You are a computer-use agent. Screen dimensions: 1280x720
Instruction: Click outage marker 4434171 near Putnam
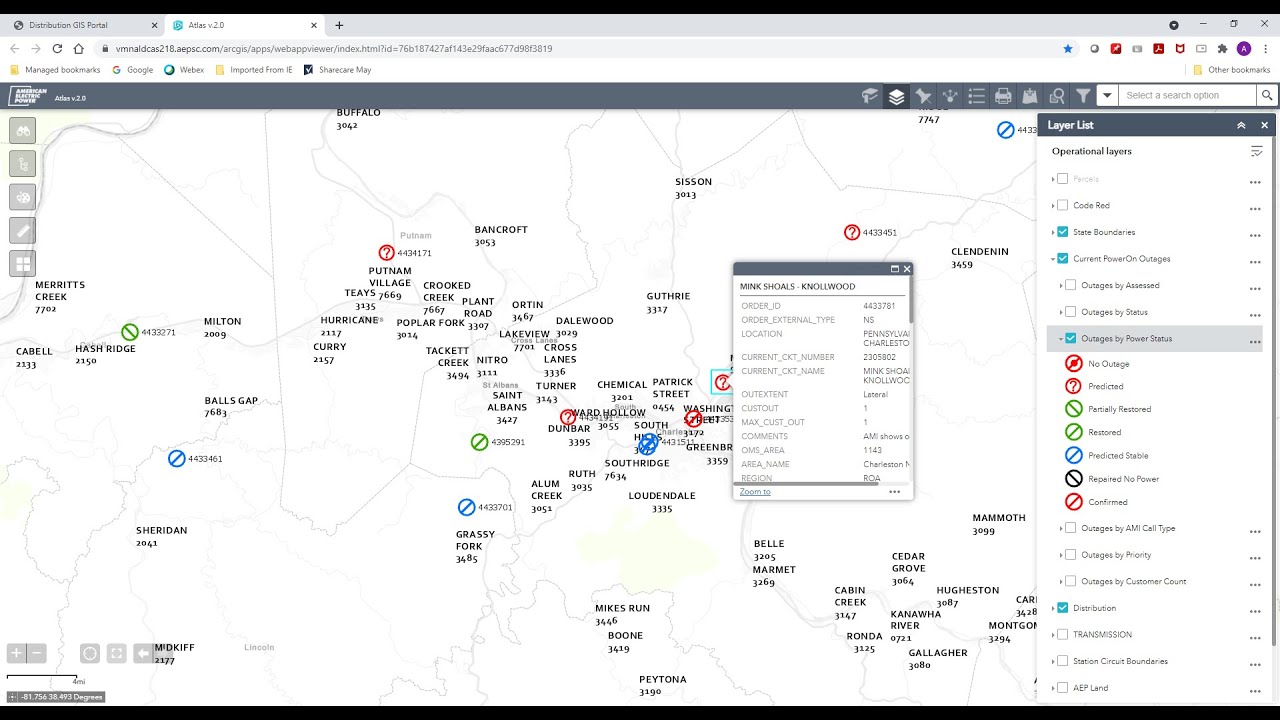pyautogui.click(x=387, y=253)
